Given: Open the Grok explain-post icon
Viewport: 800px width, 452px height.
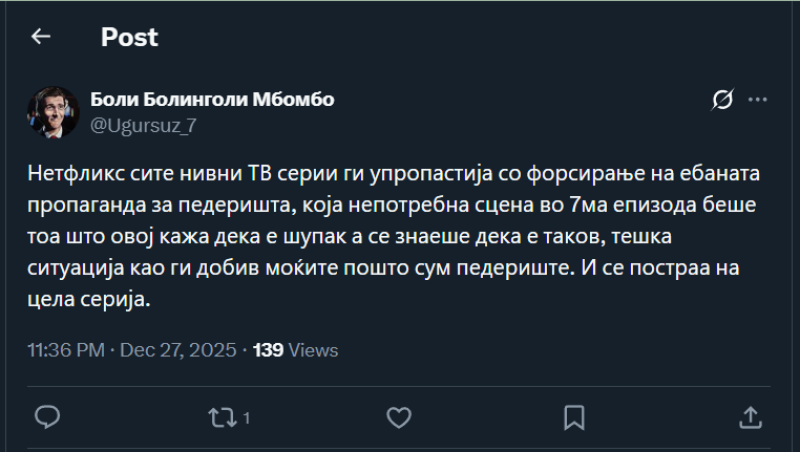Looking at the screenshot, I should [x=722, y=99].
